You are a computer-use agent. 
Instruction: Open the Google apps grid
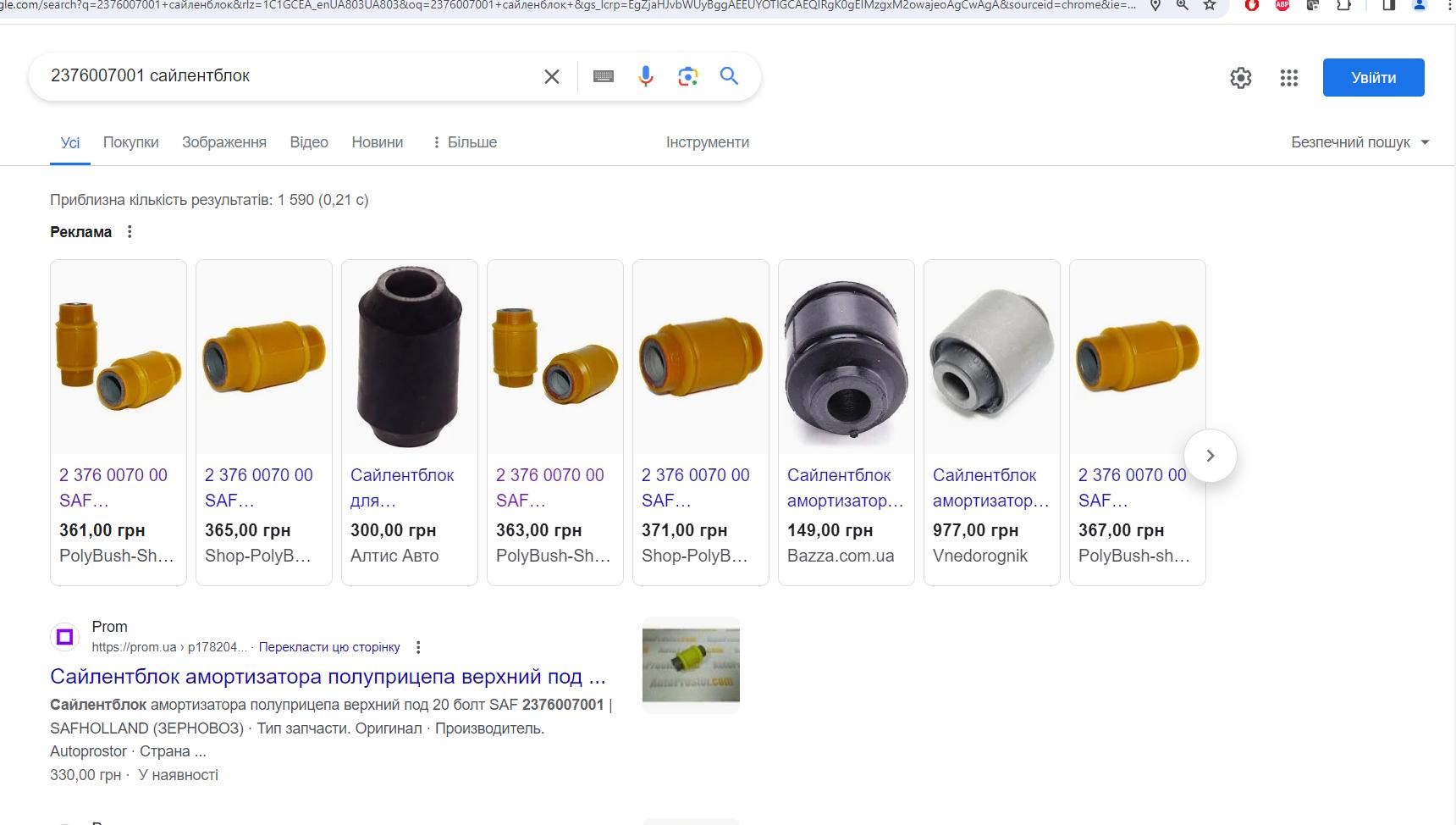(x=1289, y=78)
